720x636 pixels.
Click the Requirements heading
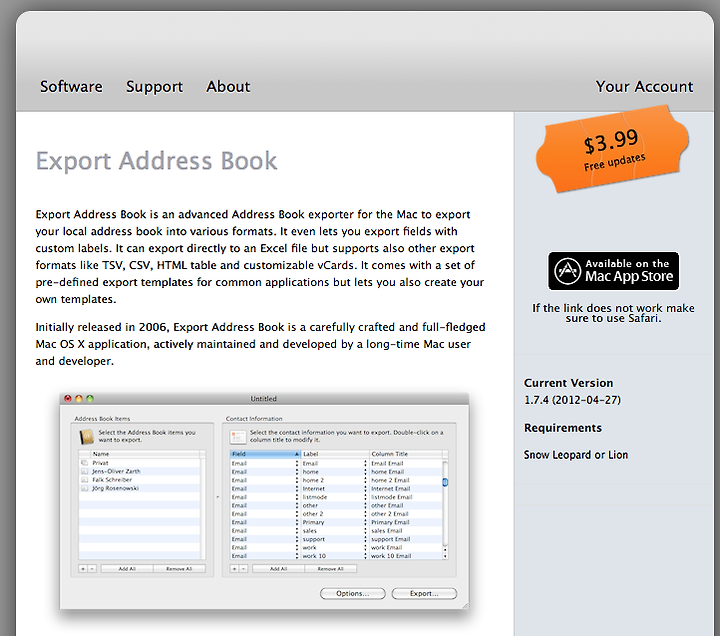point(562,428)
